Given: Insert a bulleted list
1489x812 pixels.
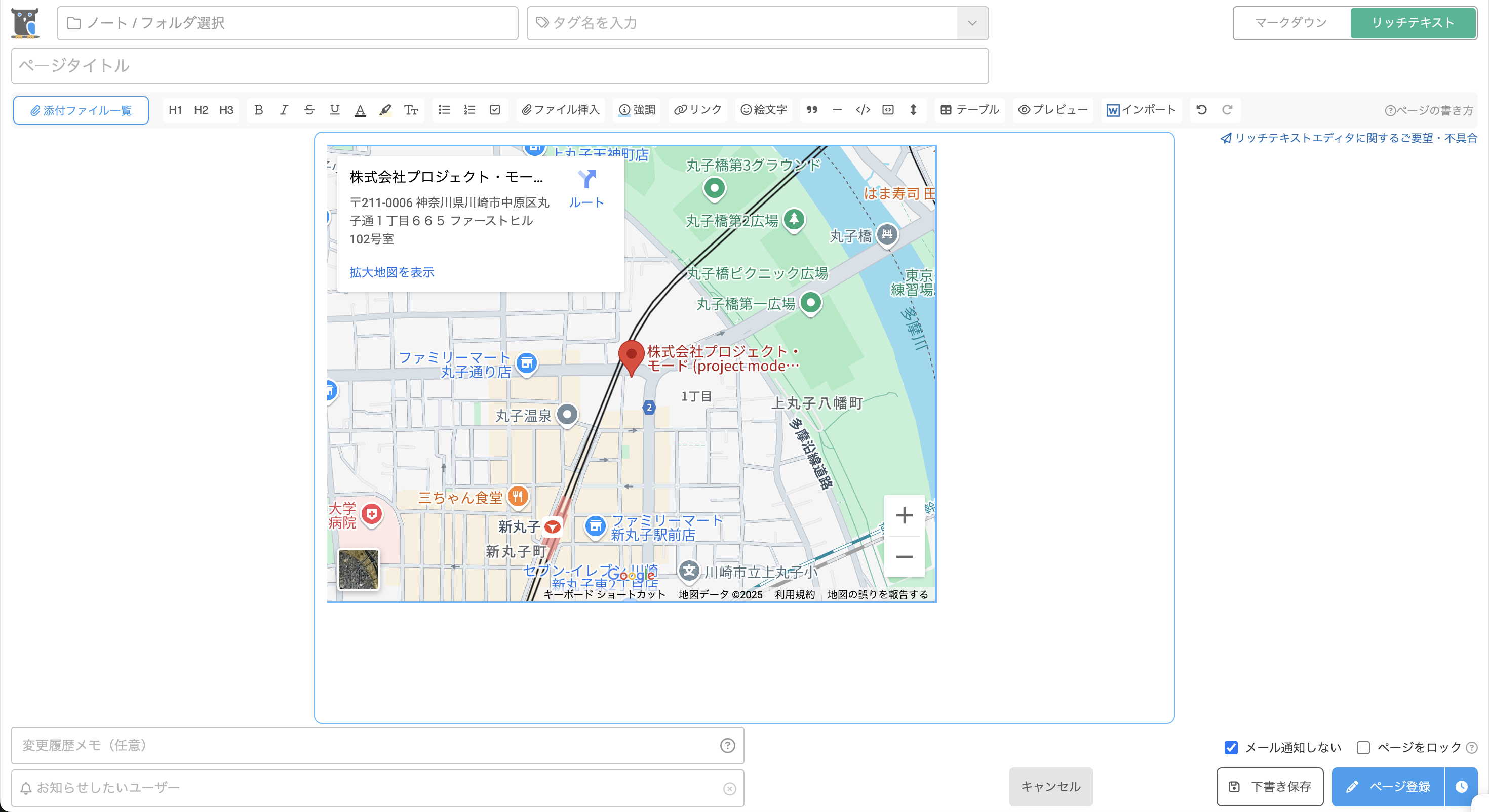Looking at the screenshot, I should coord(444,110).
